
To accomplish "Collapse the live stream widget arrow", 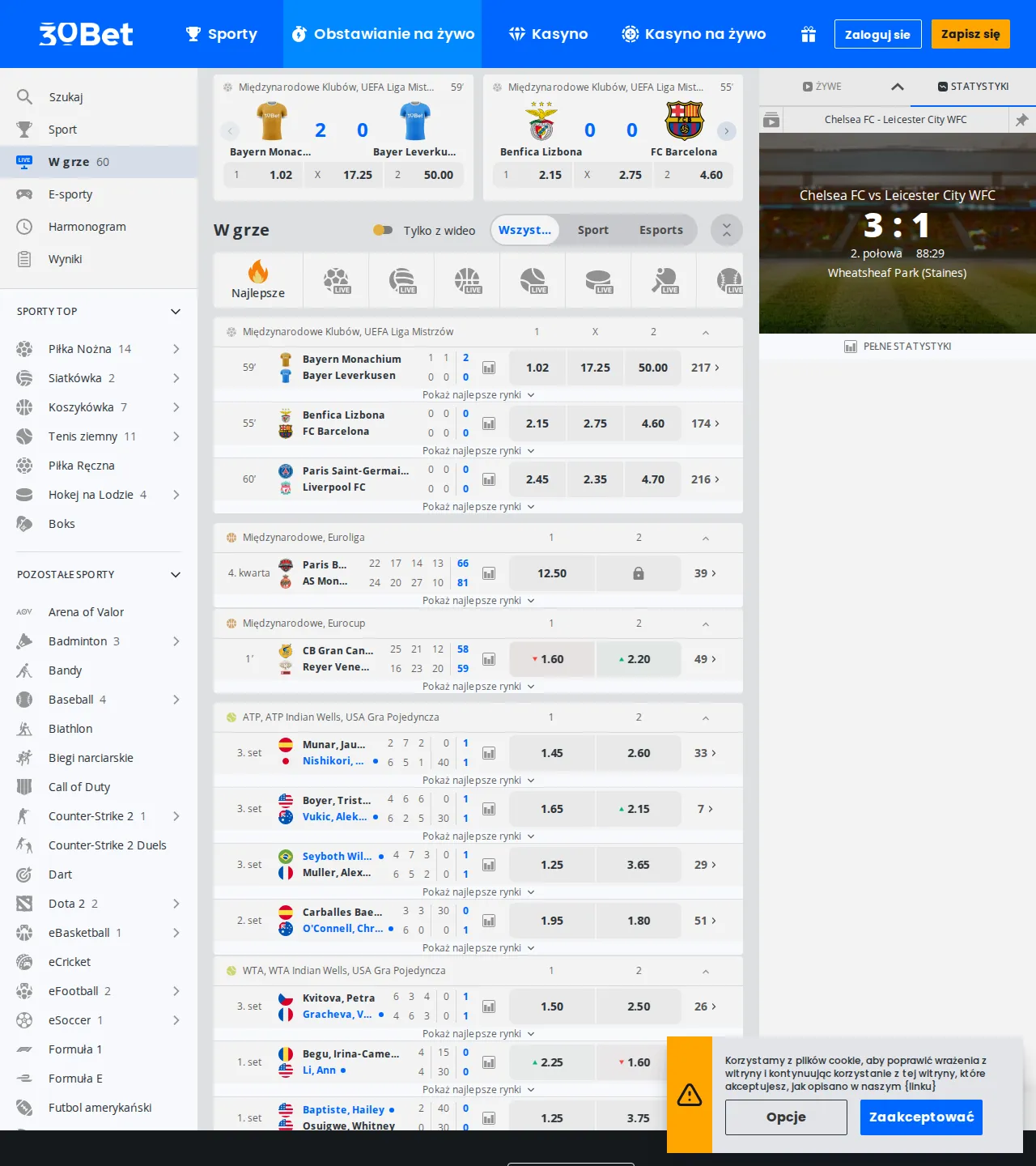I will 897,87.
